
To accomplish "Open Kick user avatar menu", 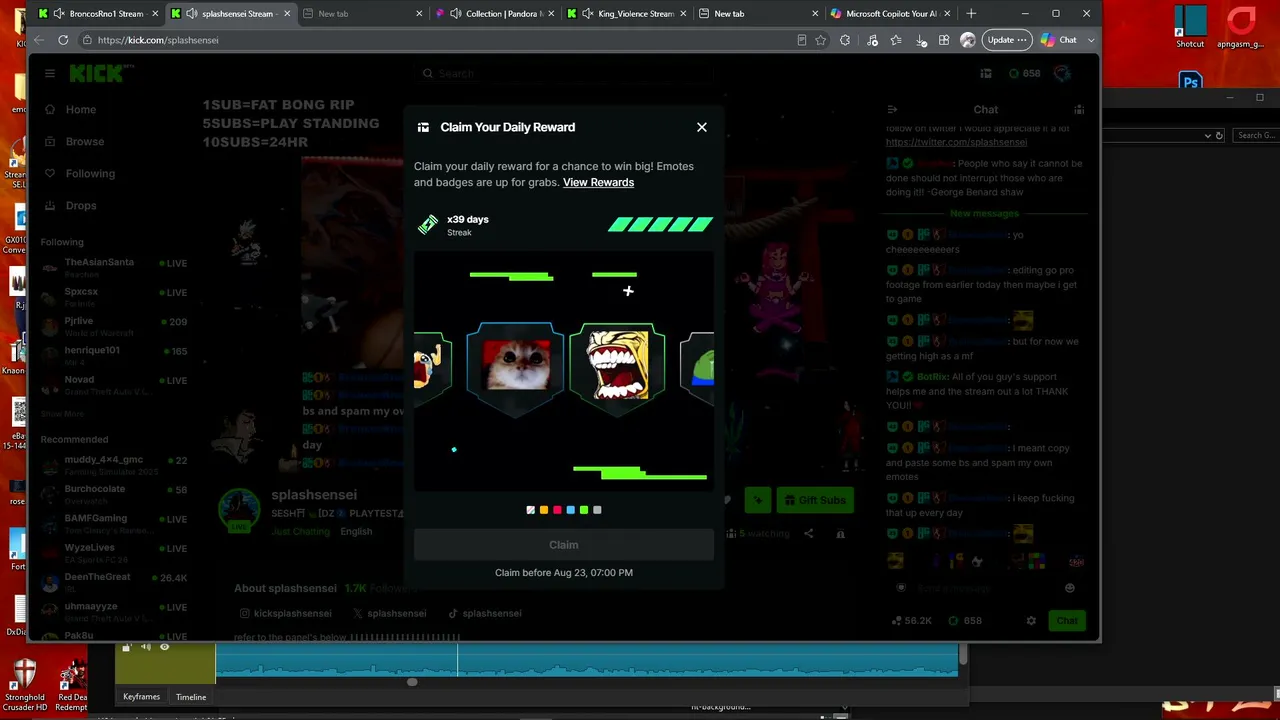I will click(x=1062, y=73).
